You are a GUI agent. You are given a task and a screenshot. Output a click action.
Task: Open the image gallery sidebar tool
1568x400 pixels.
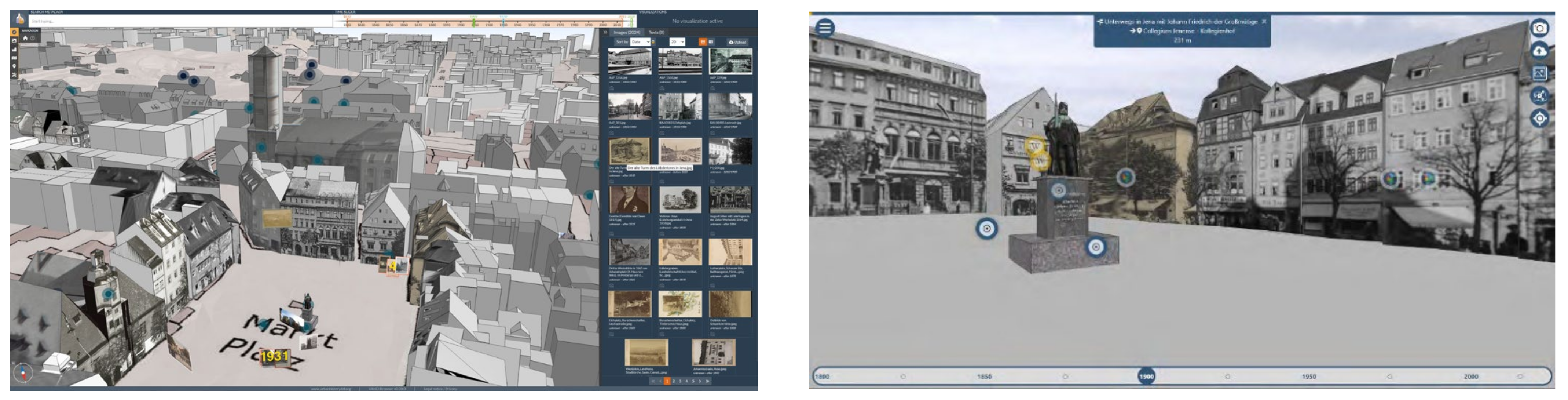point(14,41)
